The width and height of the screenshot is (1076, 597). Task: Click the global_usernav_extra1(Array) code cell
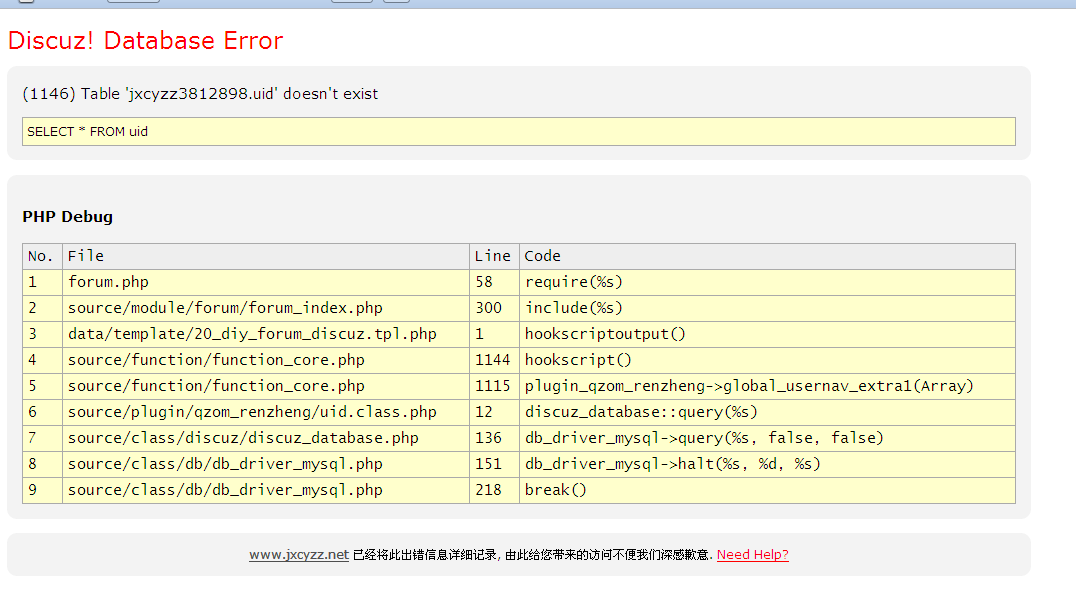point(767,386)
